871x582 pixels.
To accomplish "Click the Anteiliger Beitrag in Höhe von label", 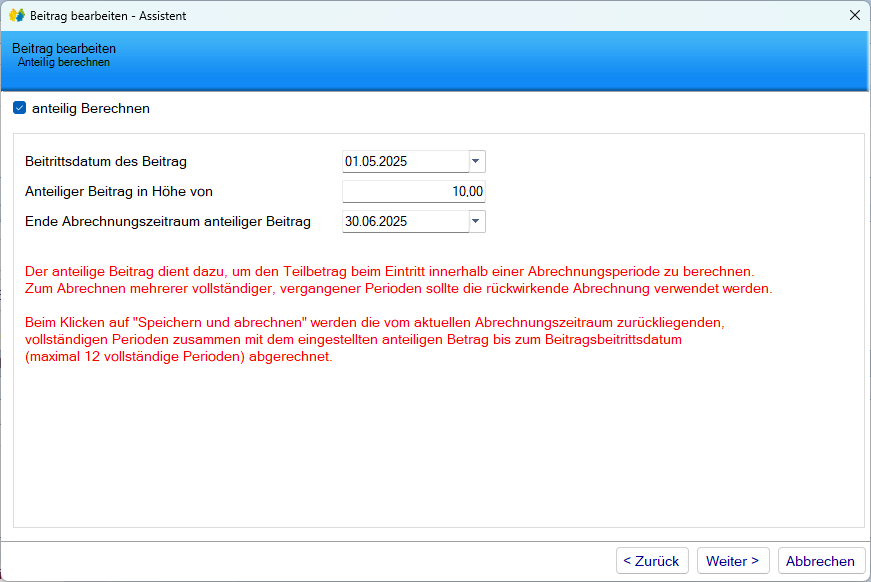I will [119, 191].
